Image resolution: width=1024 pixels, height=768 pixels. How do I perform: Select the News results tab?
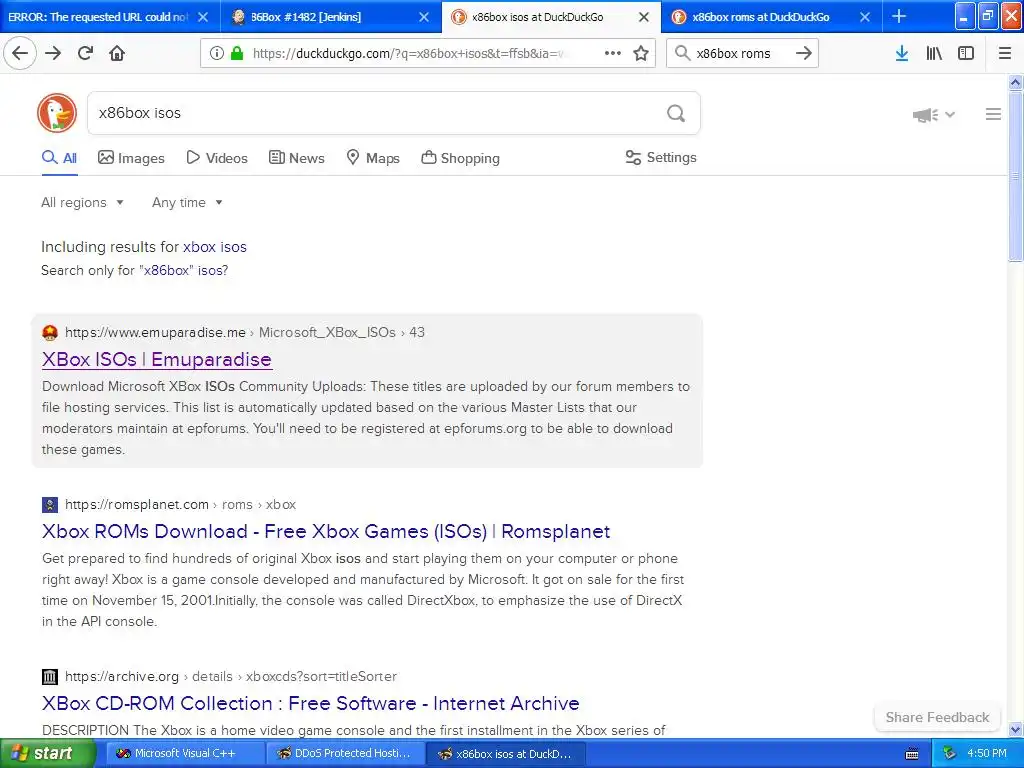[296, 158]
